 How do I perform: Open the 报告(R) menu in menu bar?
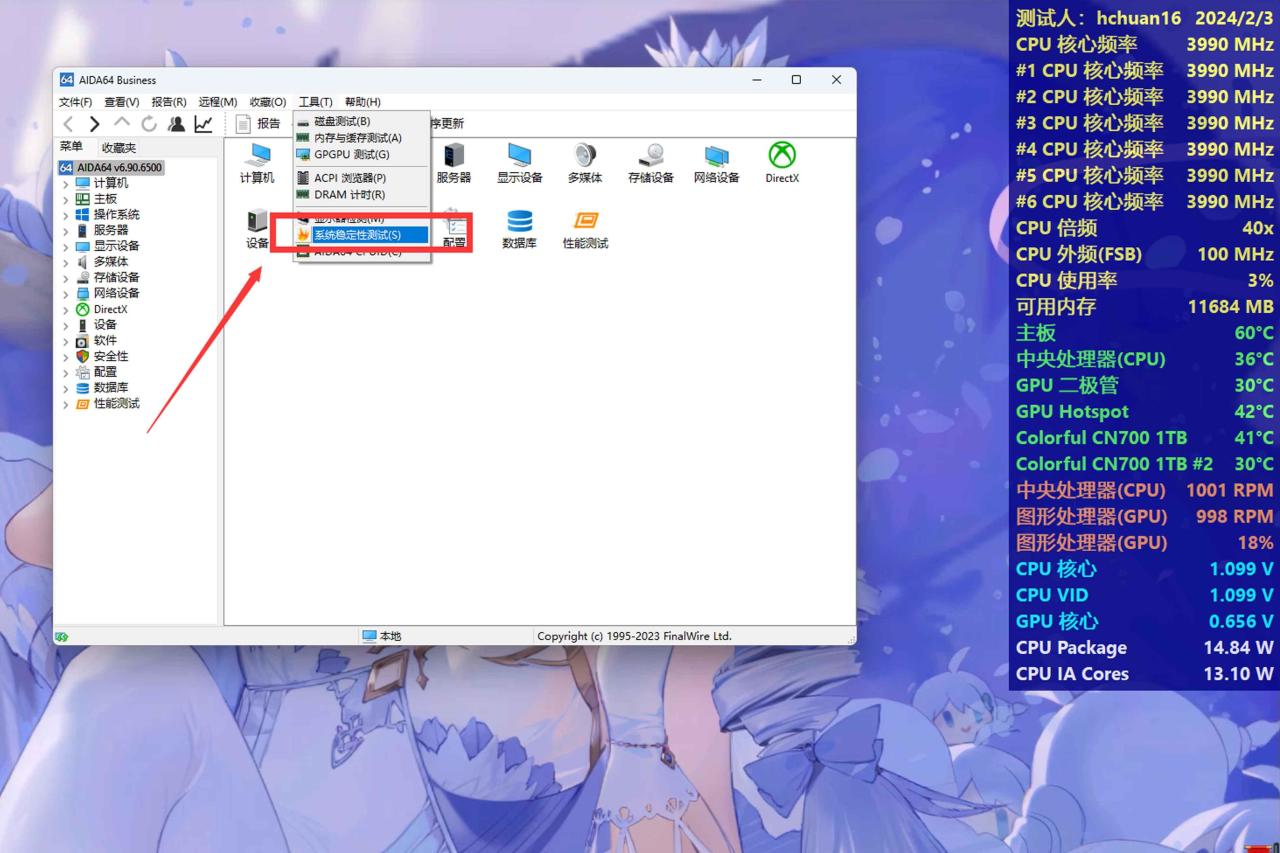click(169, 102)
